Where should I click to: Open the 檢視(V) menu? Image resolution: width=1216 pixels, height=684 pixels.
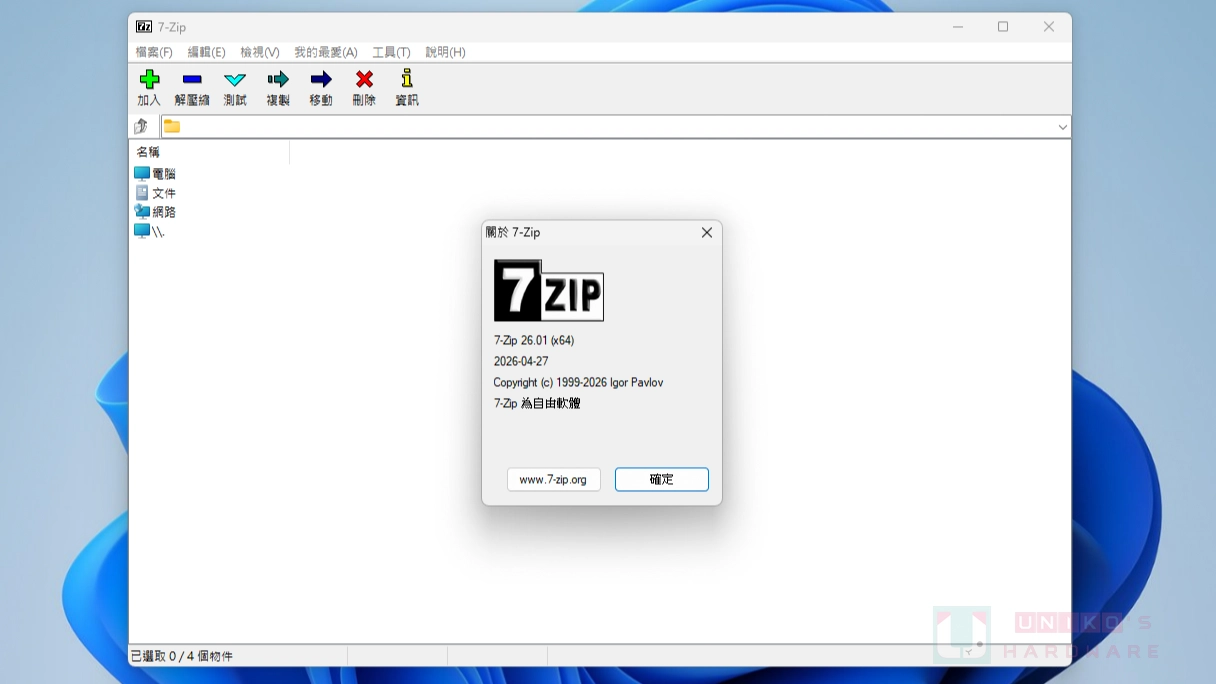click(x=259, y=52)
